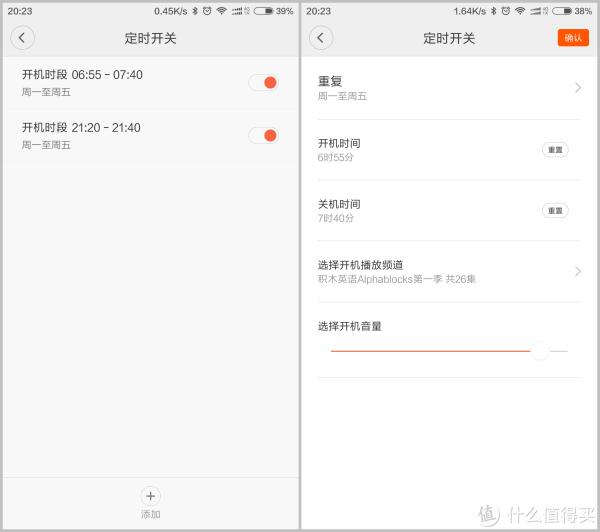
Task: Tap the 周一至周五 label under 06:55 schedule
Action: 46,92
